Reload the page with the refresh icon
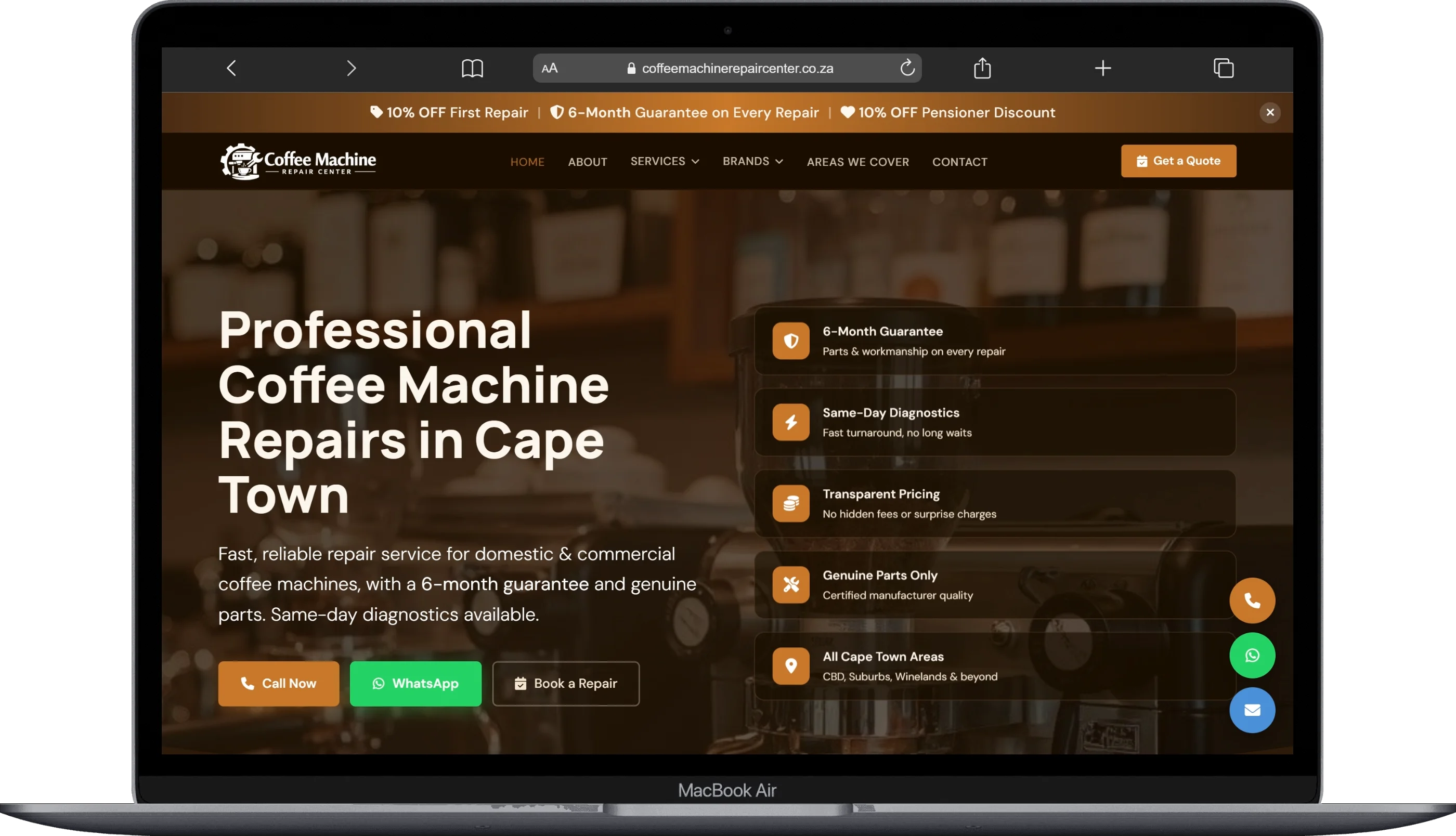 pos(907,68)
